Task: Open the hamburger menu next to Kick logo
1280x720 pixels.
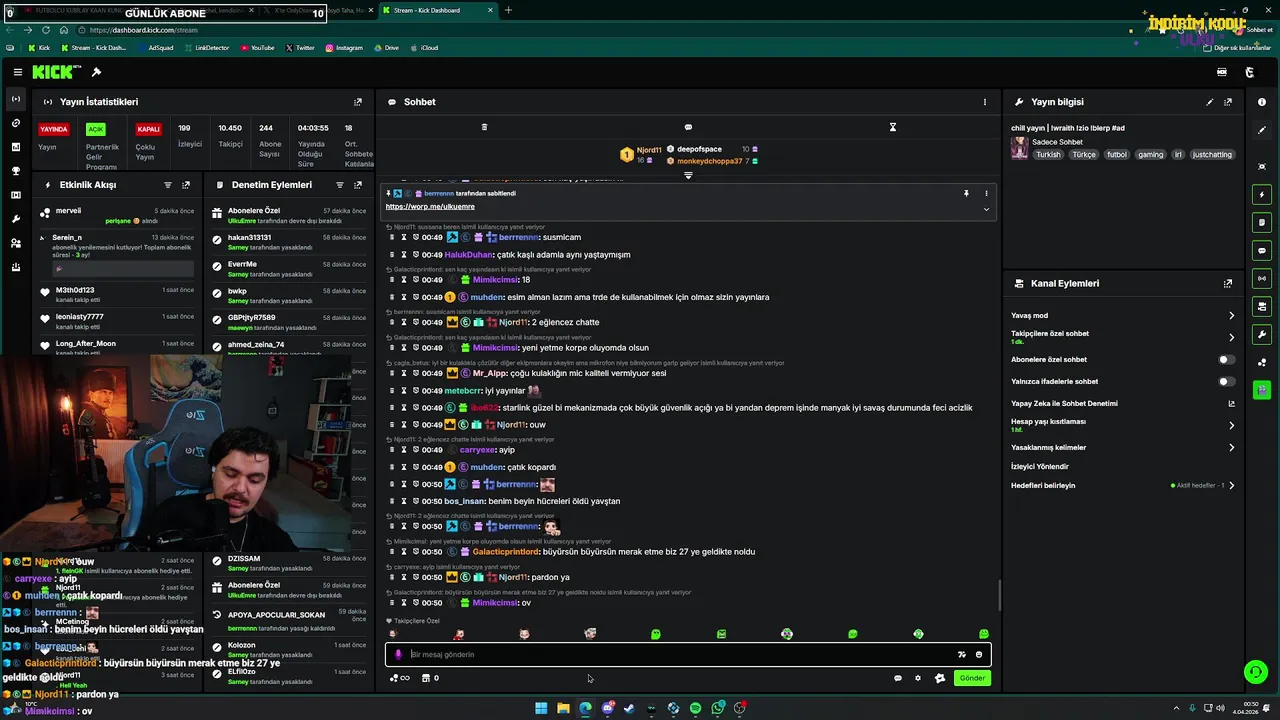Action: [18, 72]
